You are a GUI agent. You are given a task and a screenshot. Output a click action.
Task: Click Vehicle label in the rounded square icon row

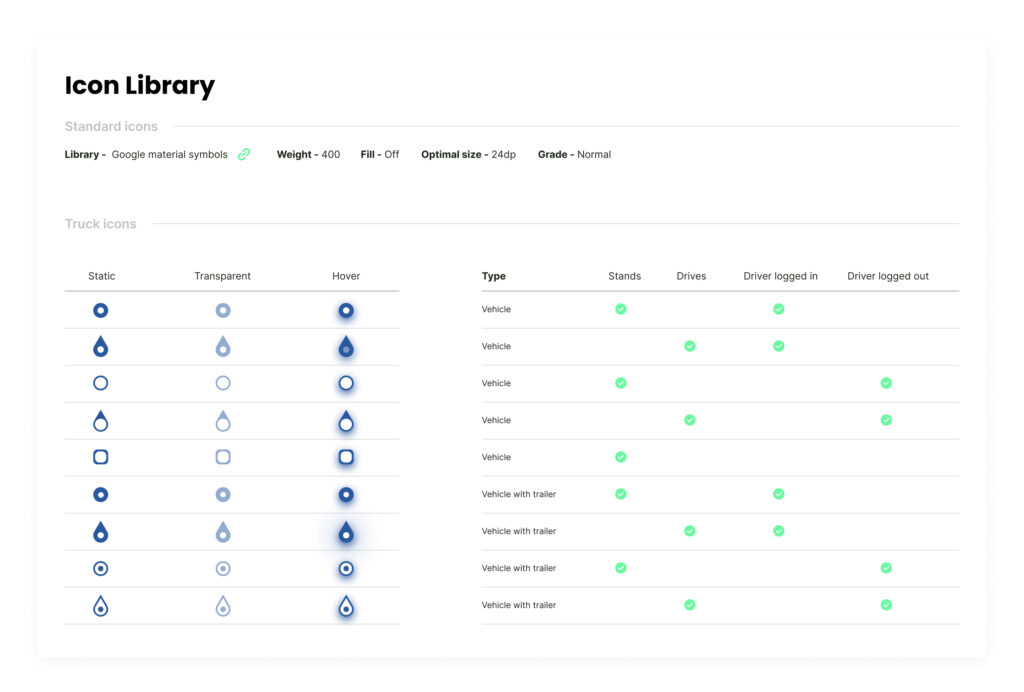coord(496,457)
